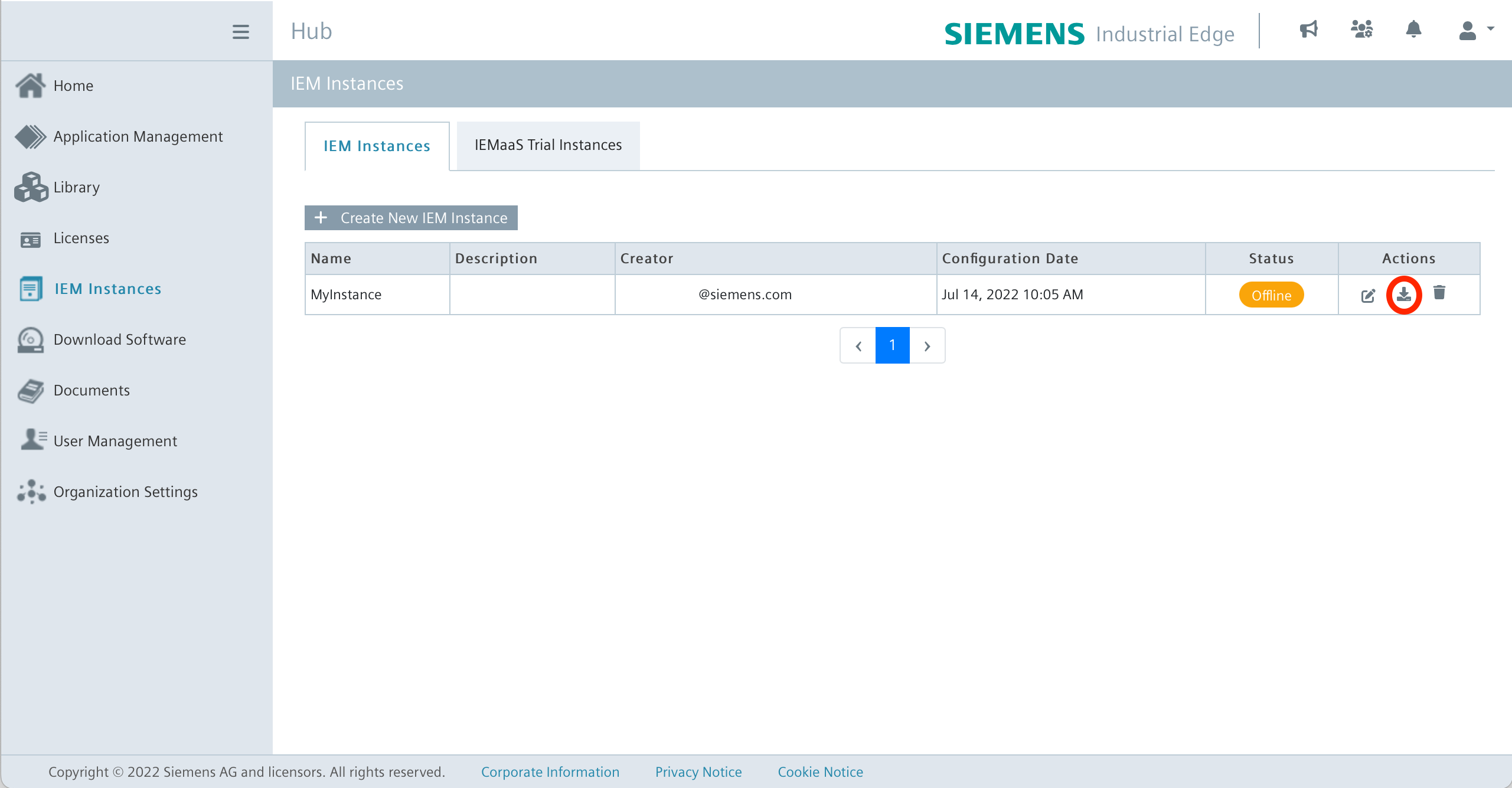Viewport: 1512px width, 788px height.
Task: Open Application Management menu item
Action: click(x=138, y=137)
